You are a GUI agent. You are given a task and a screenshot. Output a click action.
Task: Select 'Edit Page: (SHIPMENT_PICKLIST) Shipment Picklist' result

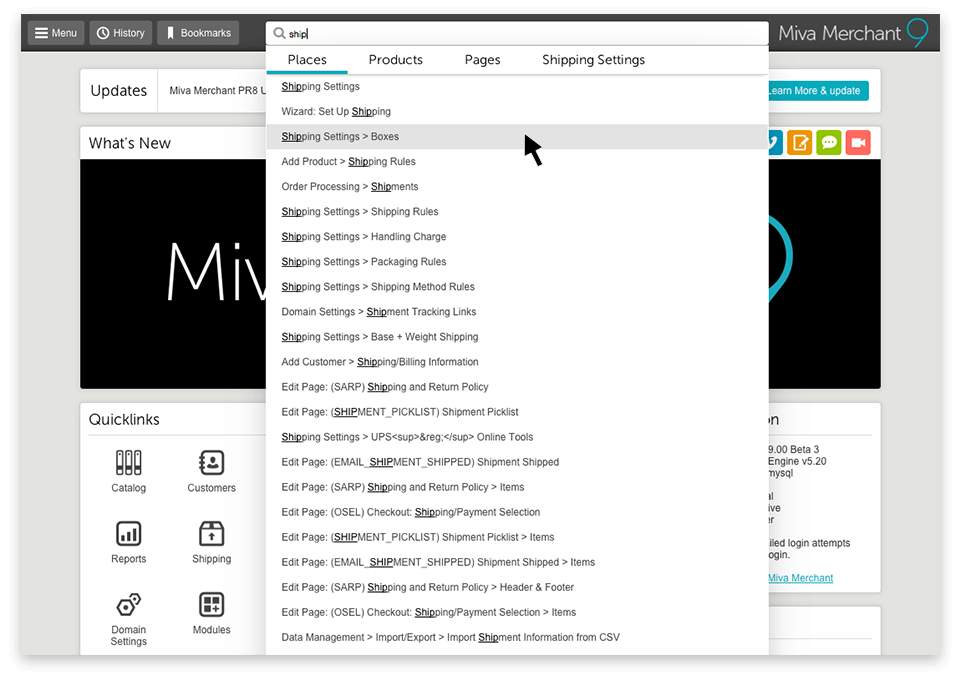click(517, 413)
